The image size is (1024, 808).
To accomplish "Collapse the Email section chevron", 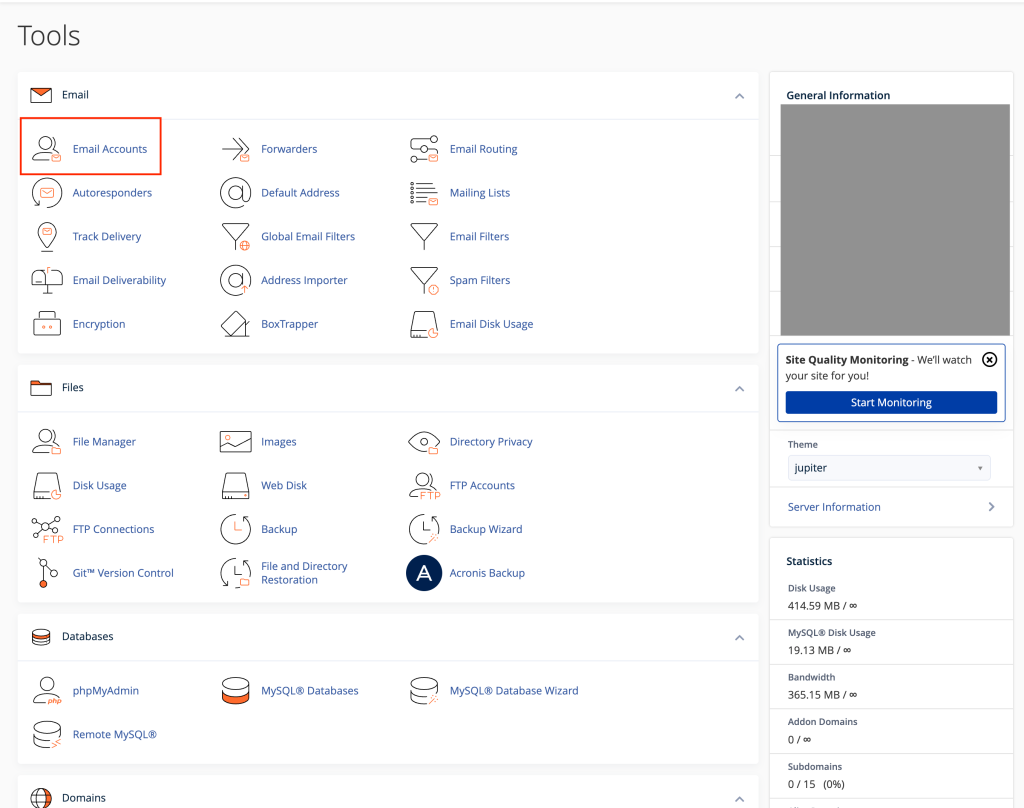I will [739, 96].
